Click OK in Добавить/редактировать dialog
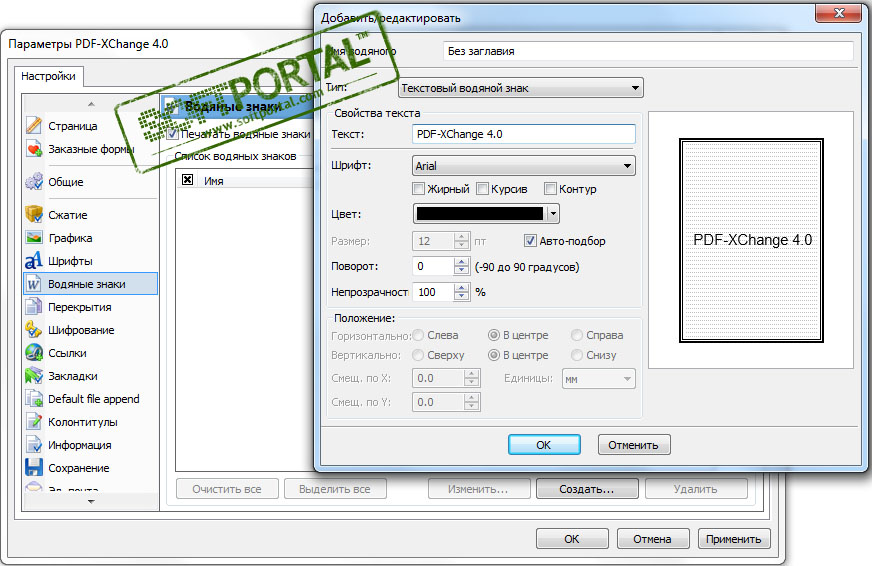 (544, 445)
